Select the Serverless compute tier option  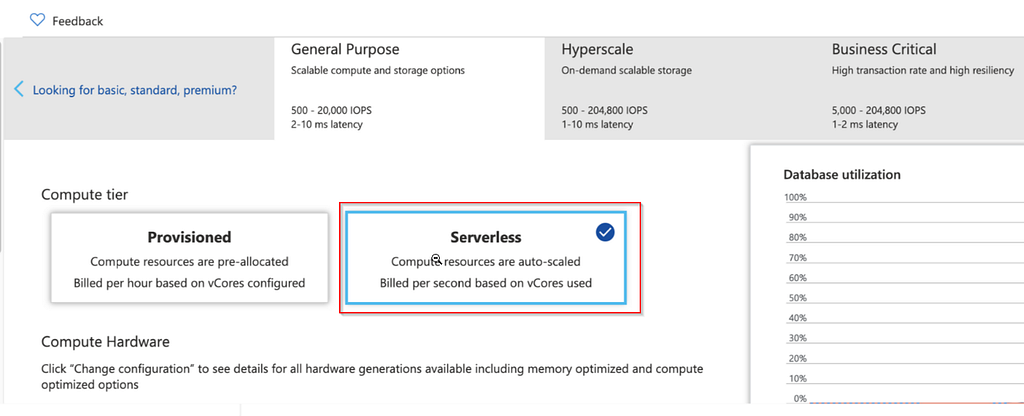(x=486, y=258)
